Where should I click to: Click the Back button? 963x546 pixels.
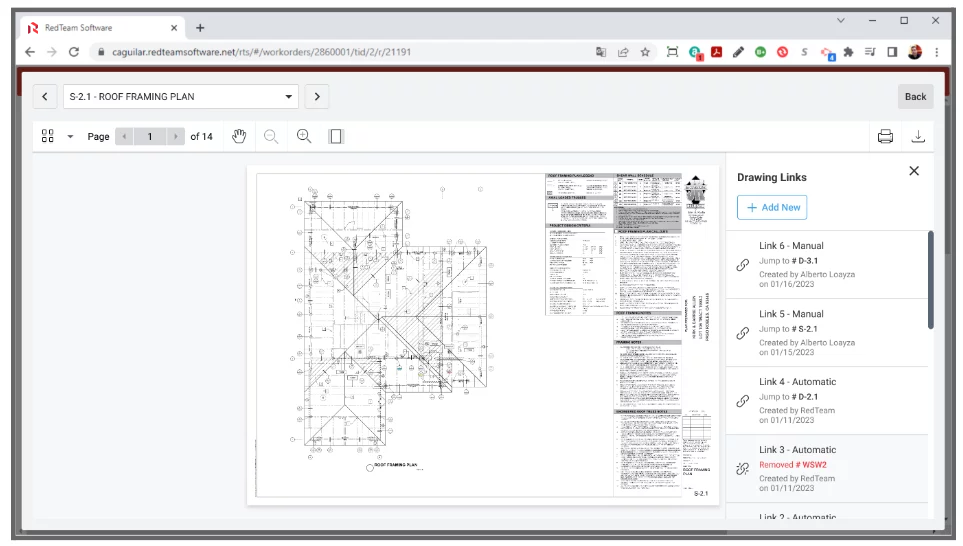pyautogui.click(x=915, y=96)
